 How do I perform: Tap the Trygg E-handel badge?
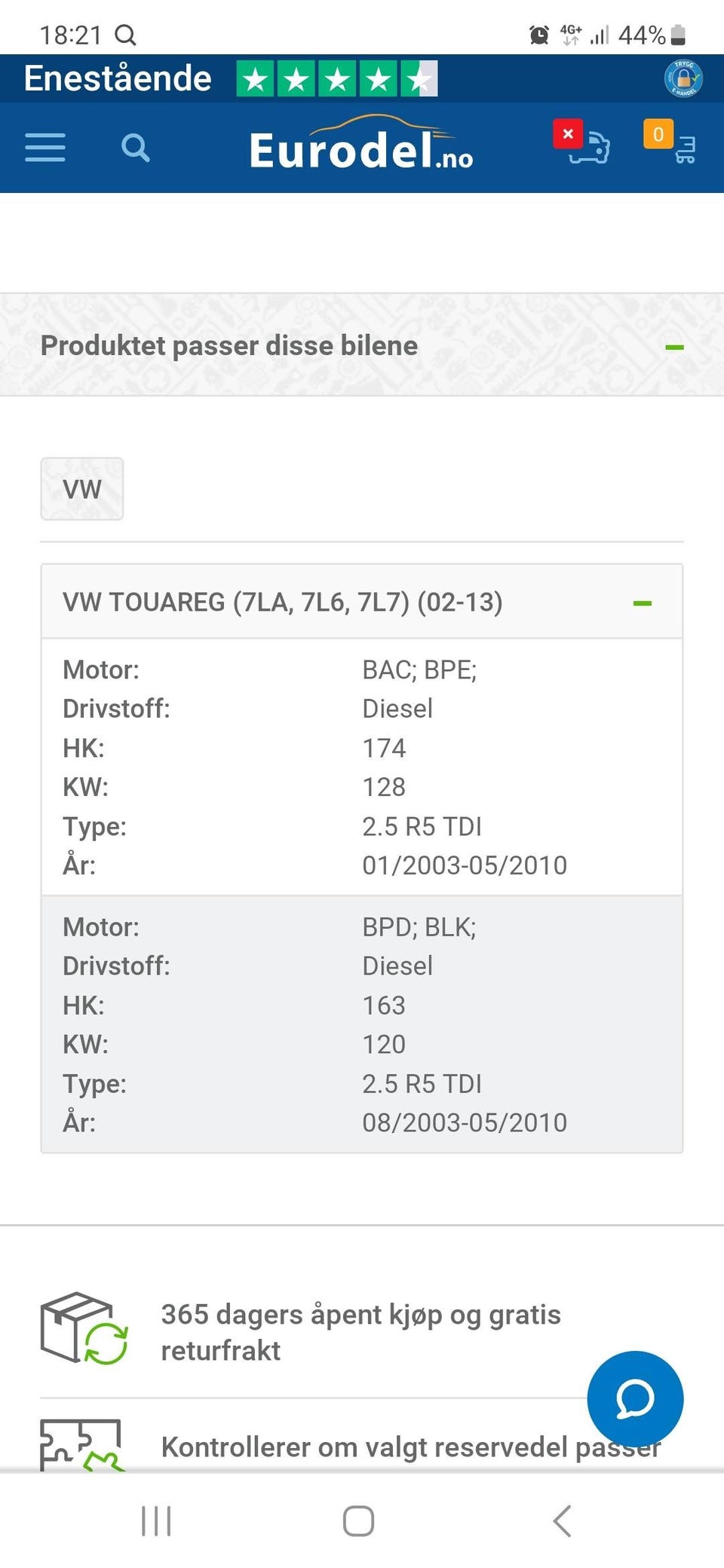coord(683,78)
